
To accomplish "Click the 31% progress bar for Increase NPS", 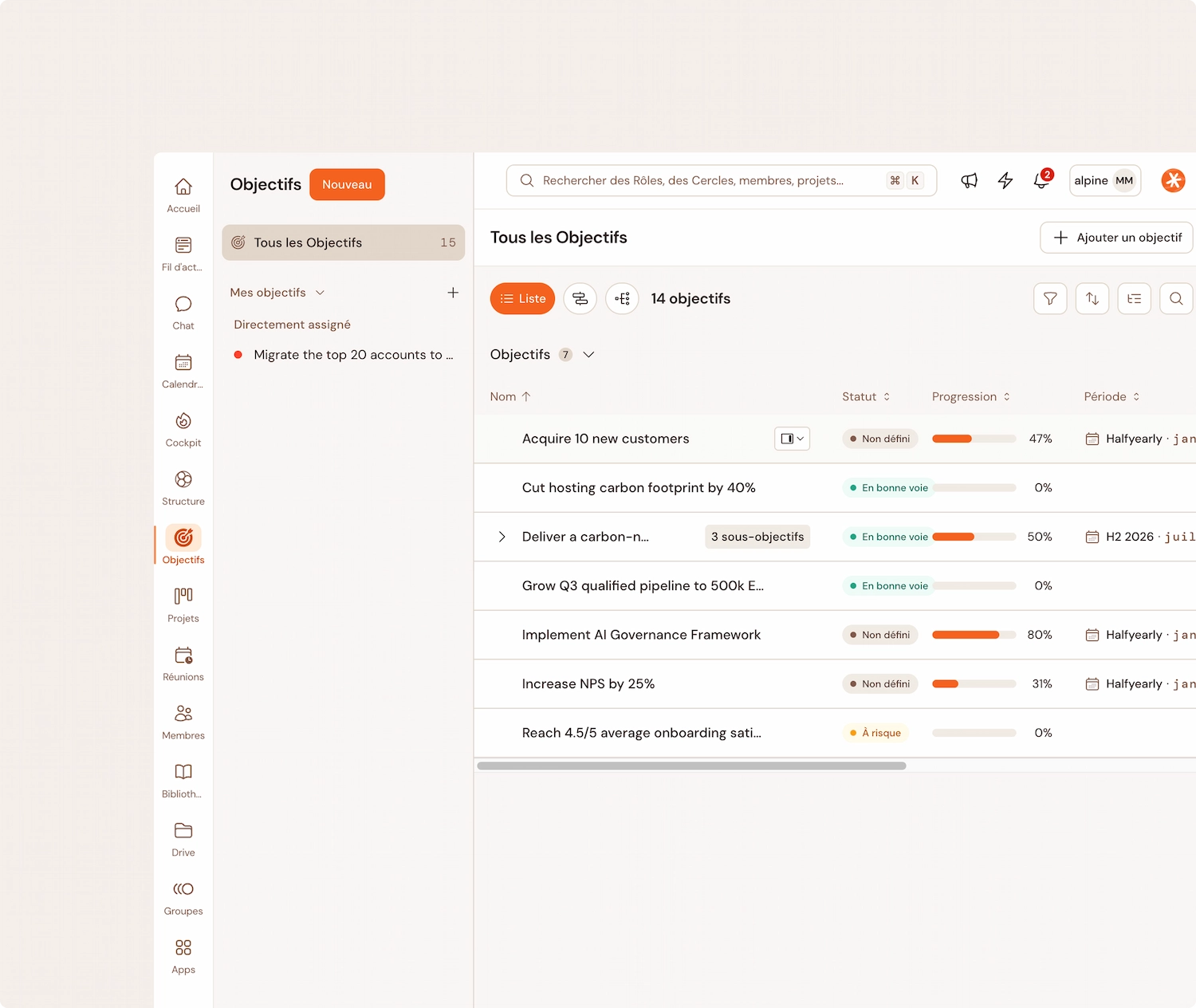I will (x=974, y=684).
